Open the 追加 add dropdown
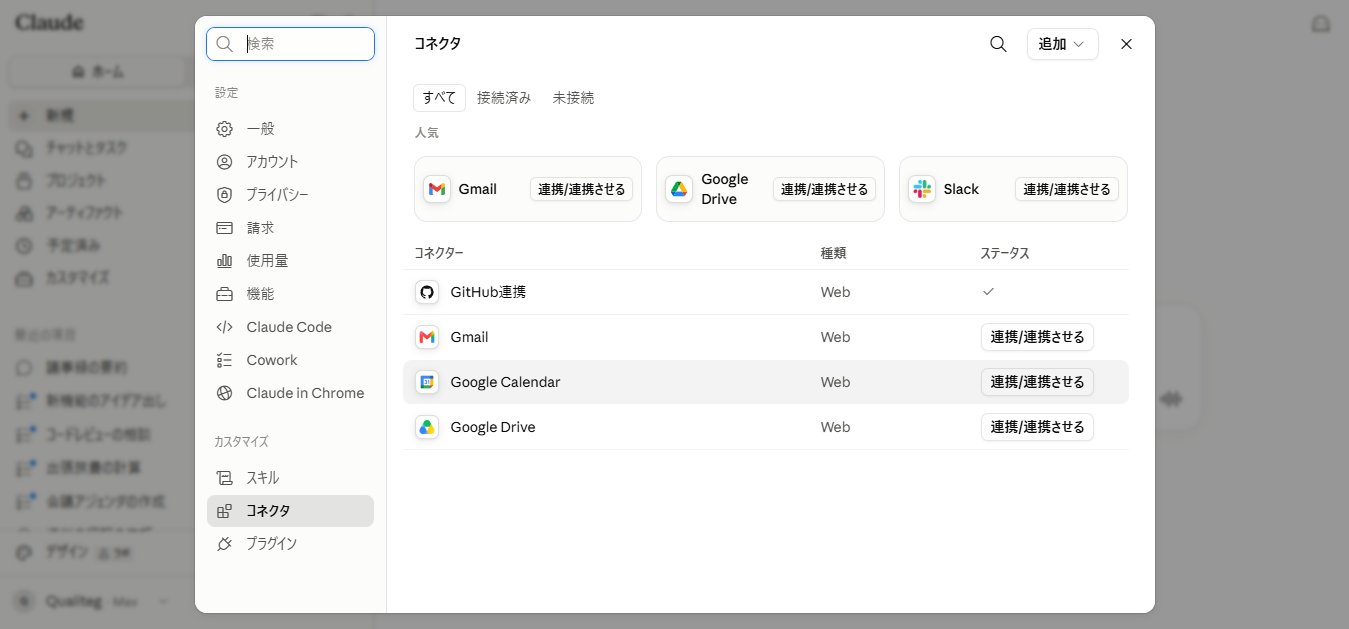1349x629 pixels. click(1062, 44)
